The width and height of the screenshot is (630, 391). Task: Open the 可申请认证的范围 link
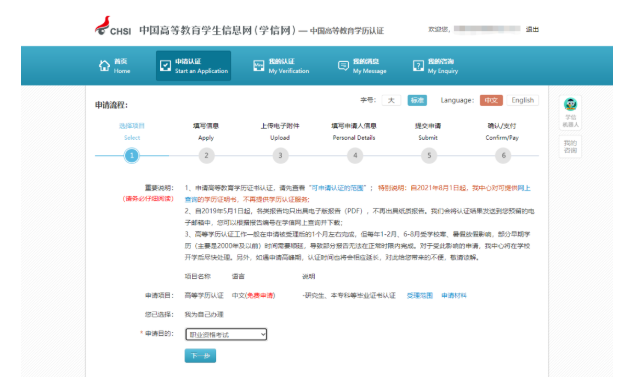(338, 188)
